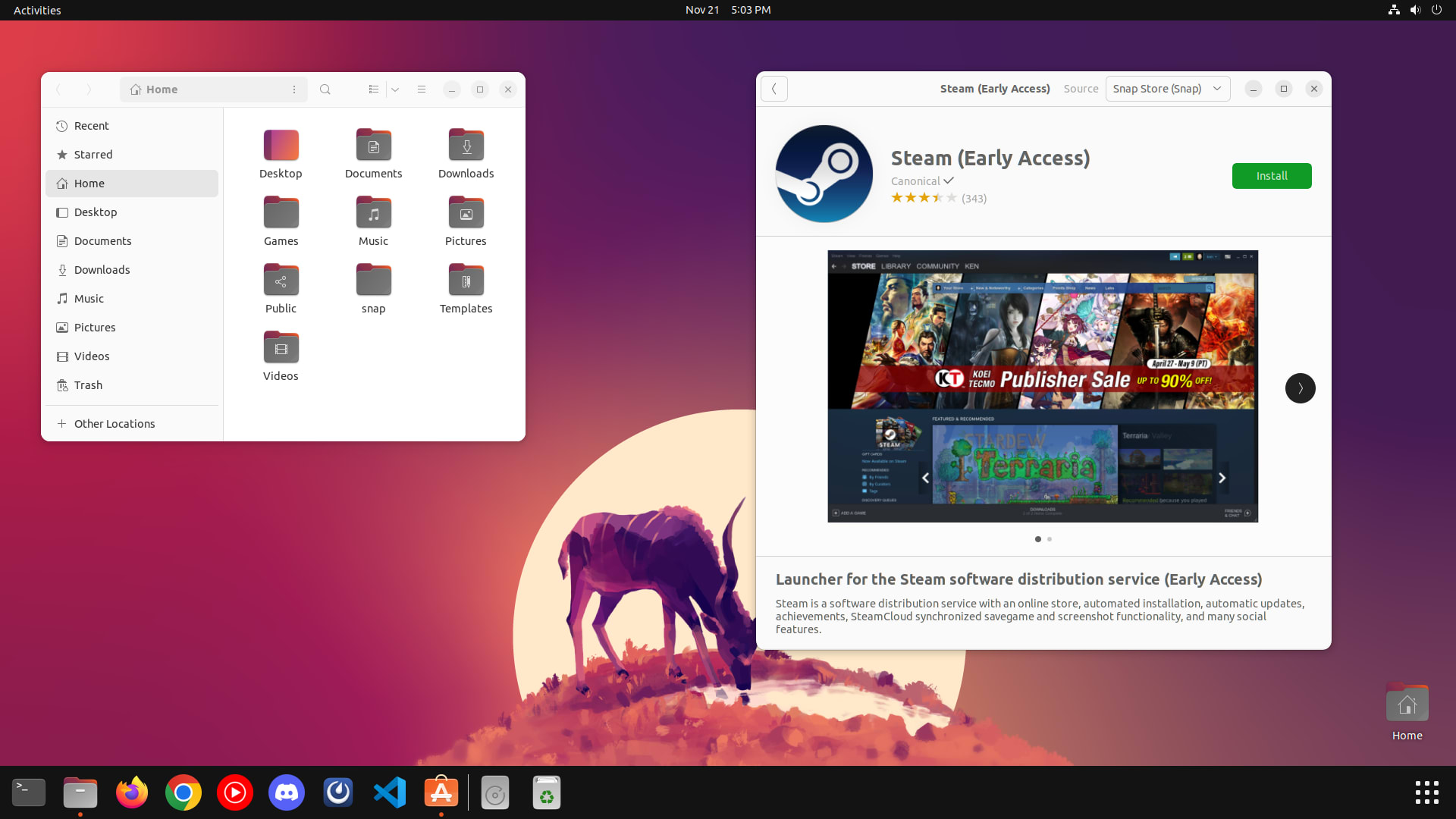Open view options dropdown arrow in Files
Screen dimensions: 1456x819
(395, 89)
